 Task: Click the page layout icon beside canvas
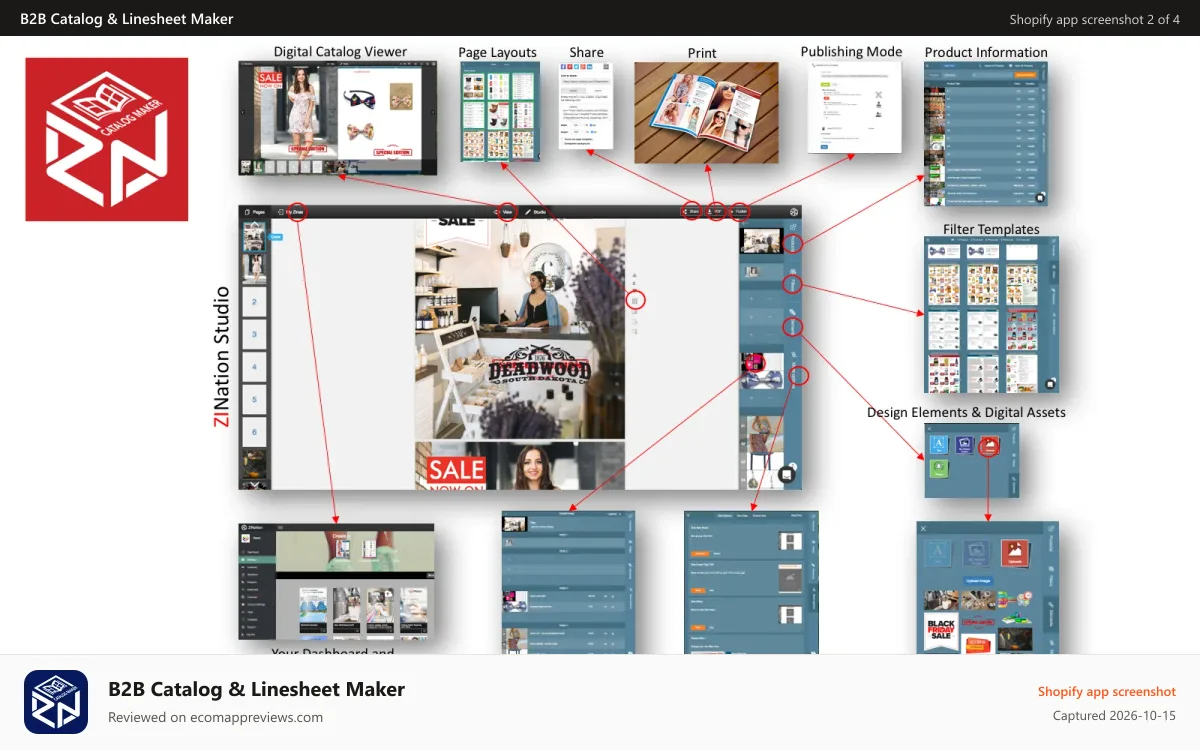pyautogui.click(x=634, y=299)
